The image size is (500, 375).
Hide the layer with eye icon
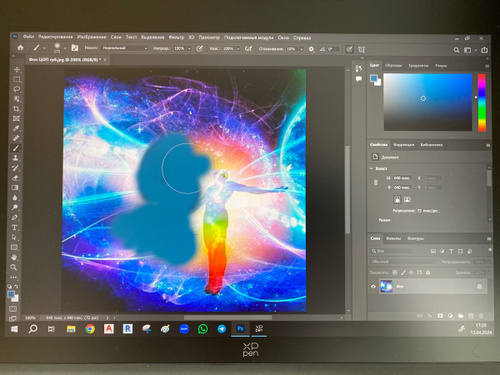coord(373,287)
